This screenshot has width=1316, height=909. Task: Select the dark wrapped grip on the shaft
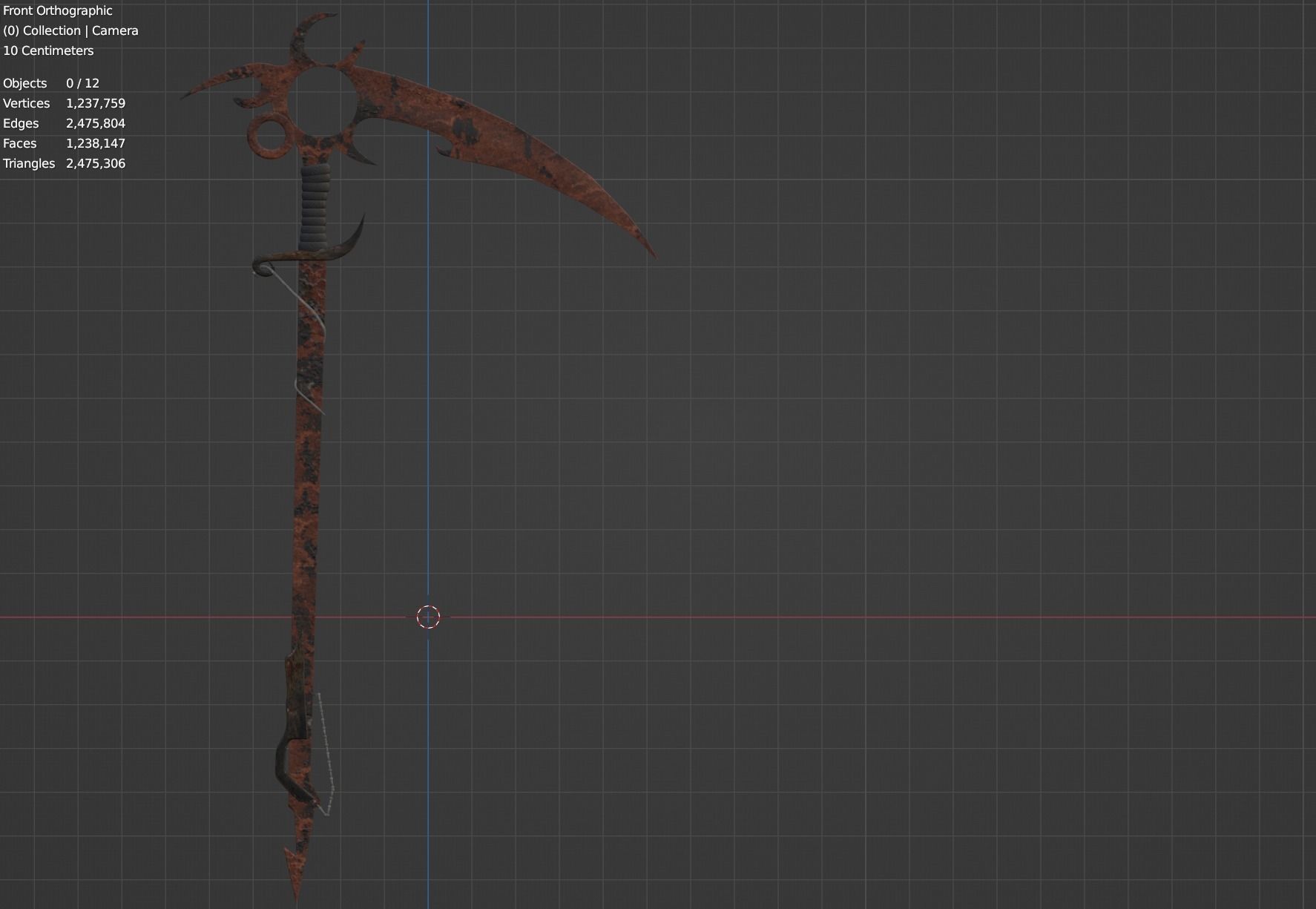tap(314, 208)
